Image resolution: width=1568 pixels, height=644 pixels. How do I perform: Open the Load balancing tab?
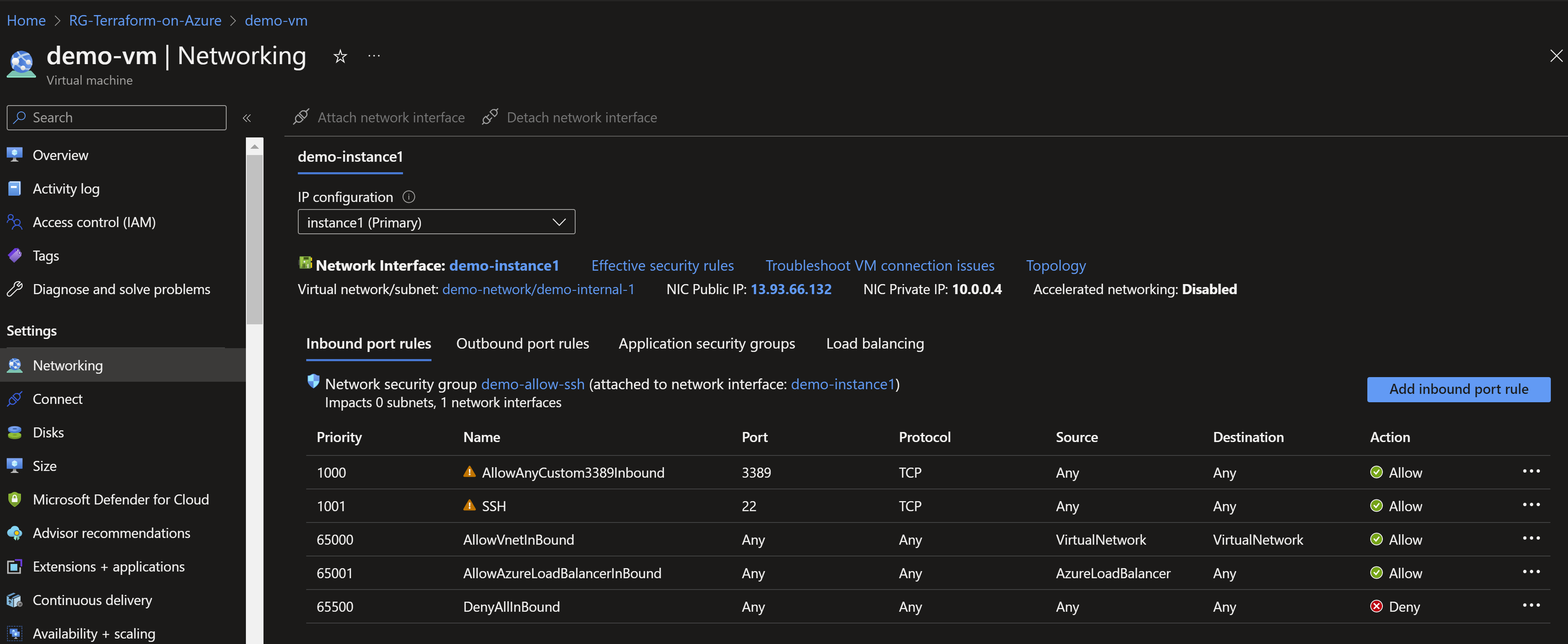pyautogui.click(x=875, y=344)
